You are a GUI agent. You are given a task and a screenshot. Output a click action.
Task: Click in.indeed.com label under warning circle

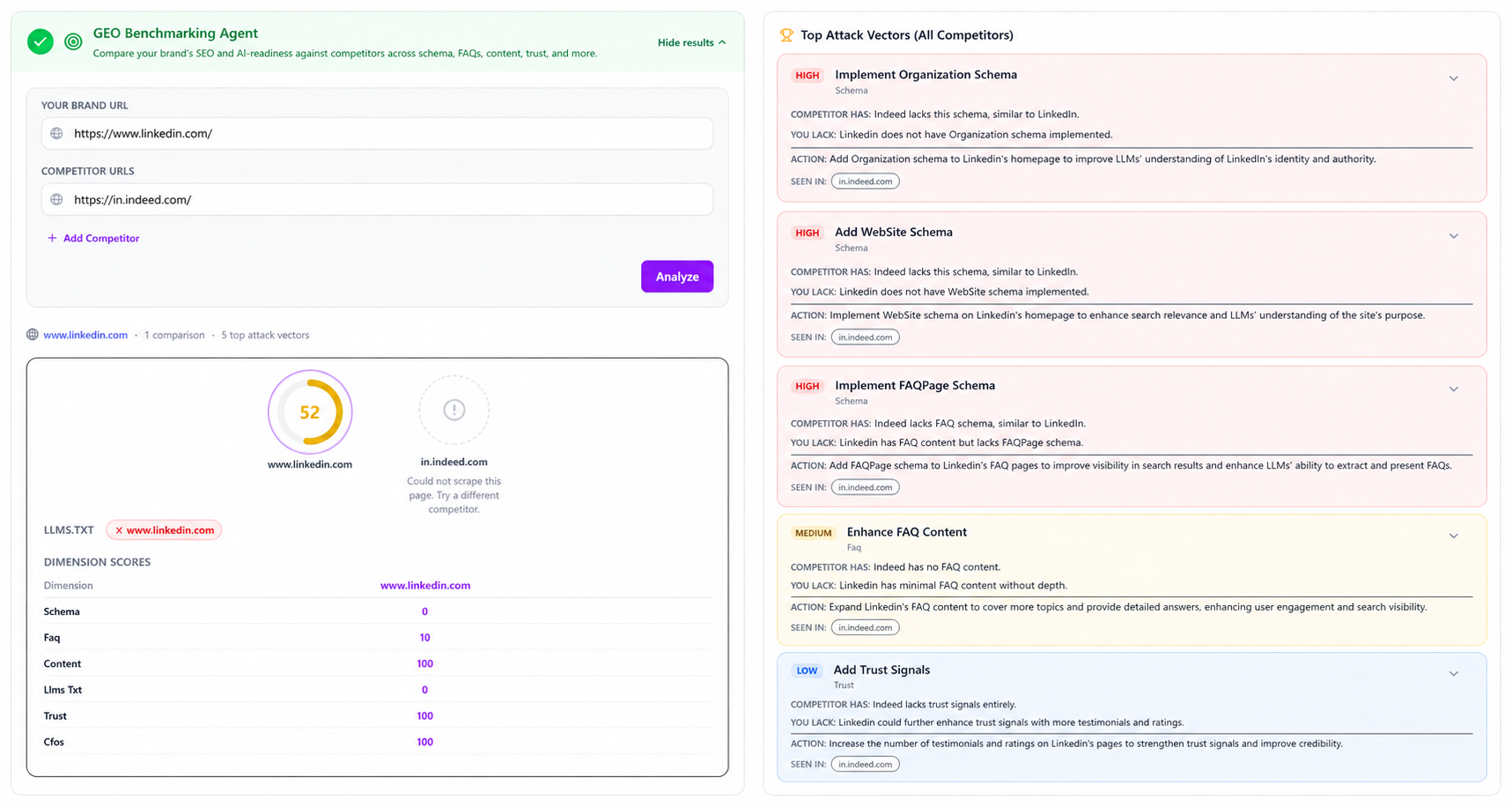[454, 463]
